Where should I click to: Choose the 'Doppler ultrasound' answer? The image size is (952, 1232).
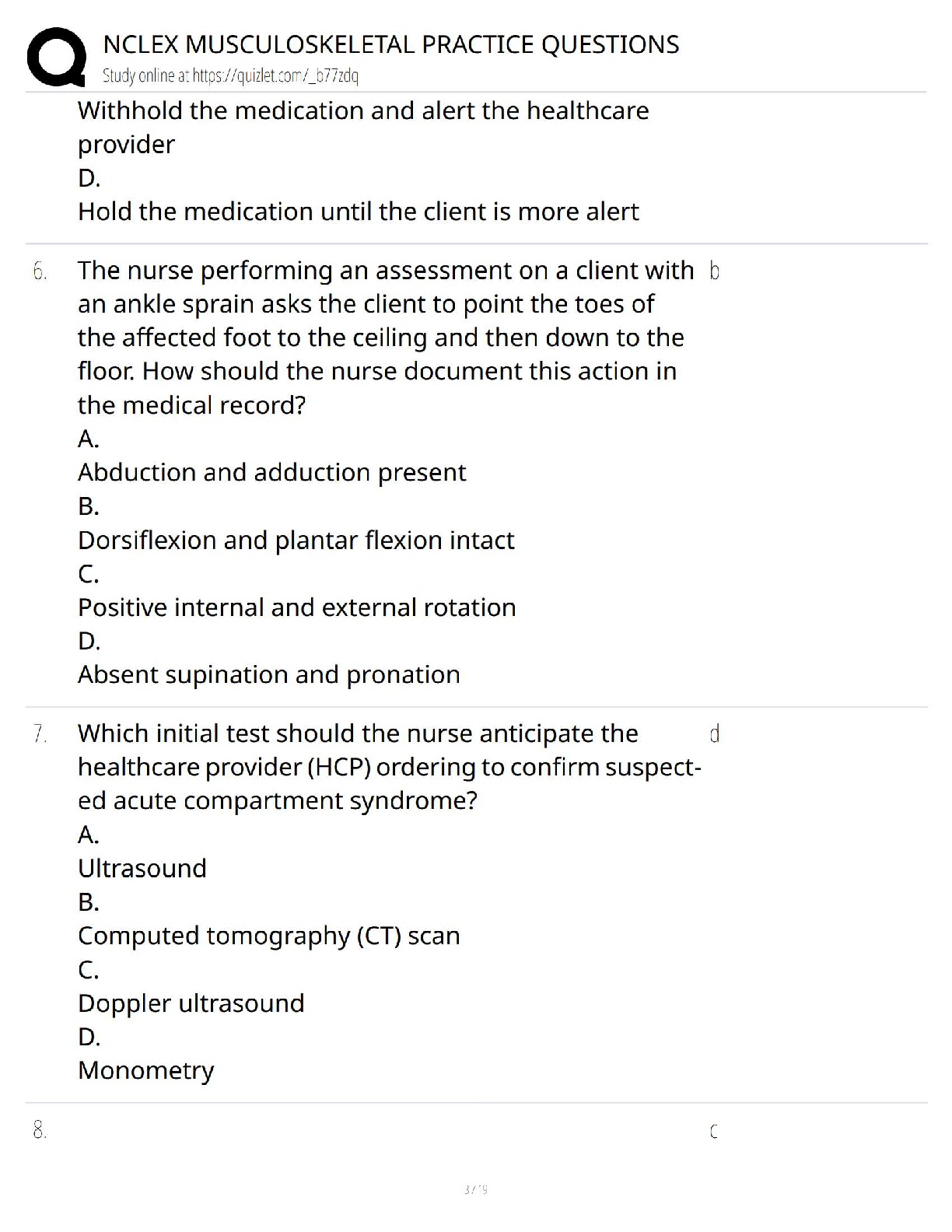pyautogui.click(x=191, y=1003)
